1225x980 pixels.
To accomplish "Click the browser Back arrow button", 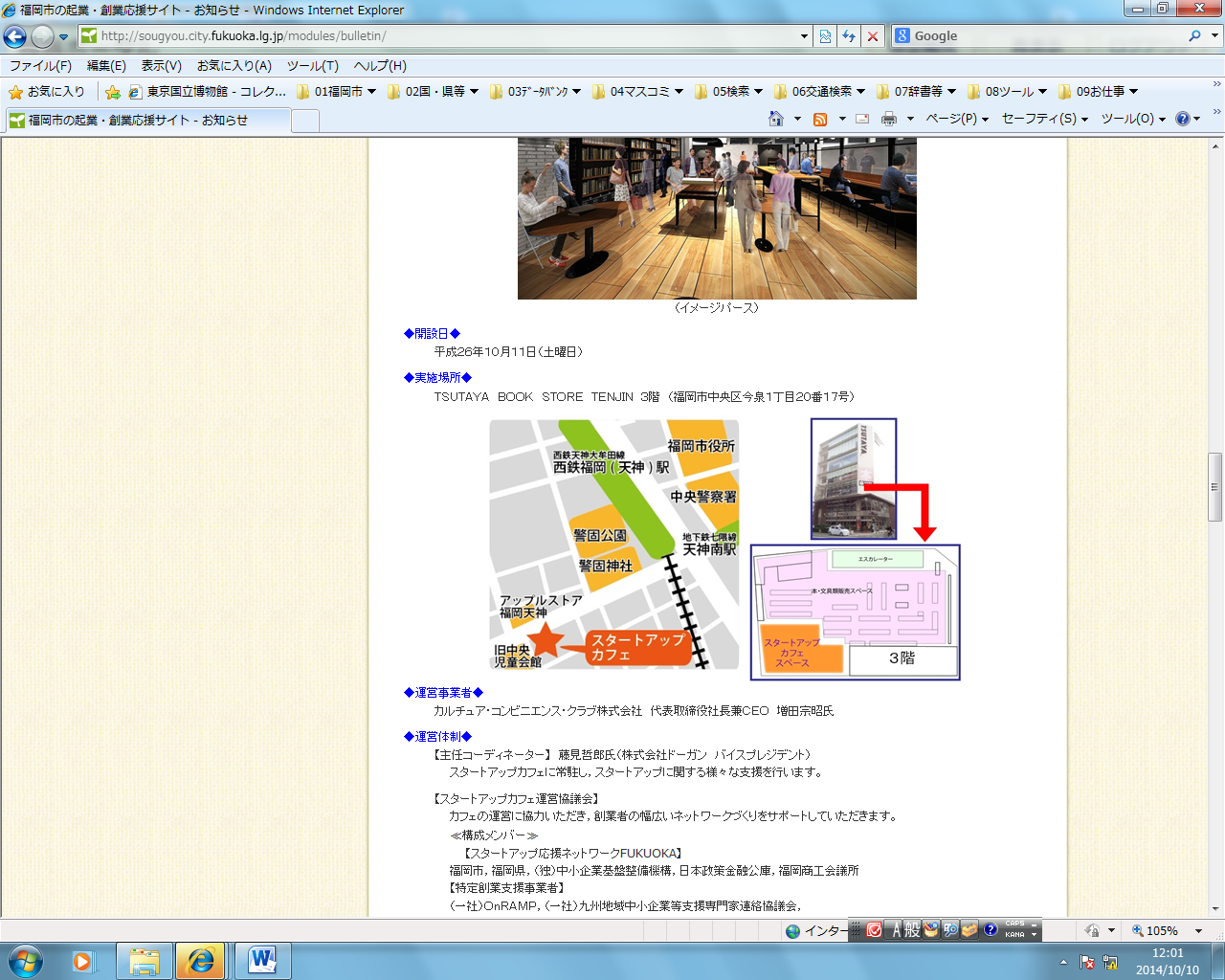I will (15, 36).
